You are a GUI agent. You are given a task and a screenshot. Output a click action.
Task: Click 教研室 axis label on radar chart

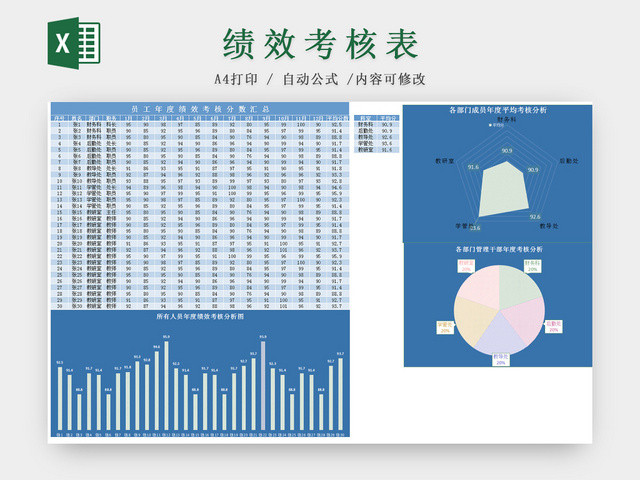[444, 161]
